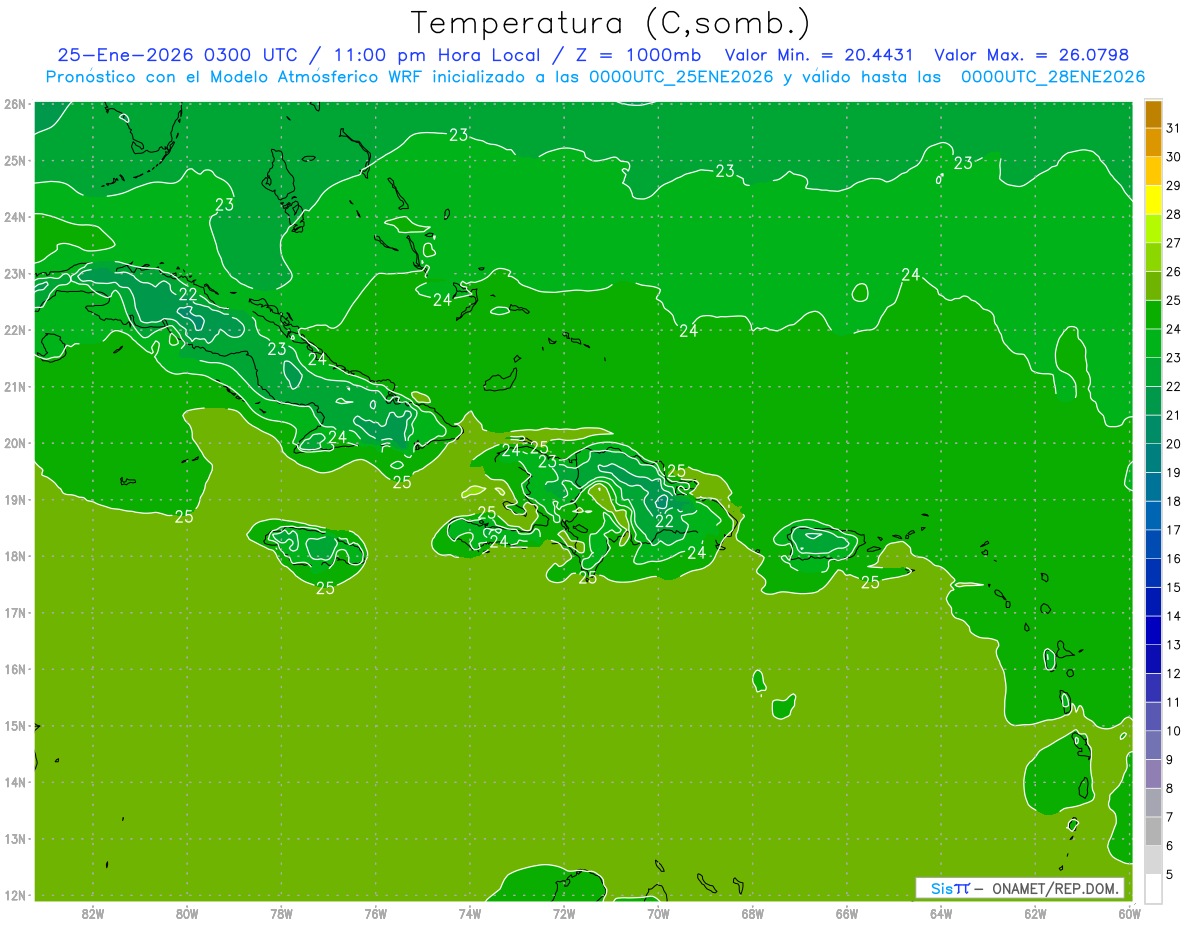Click the '66W' longitude axis label
This screenshot has width=1200, height=927.
point(847,913)
